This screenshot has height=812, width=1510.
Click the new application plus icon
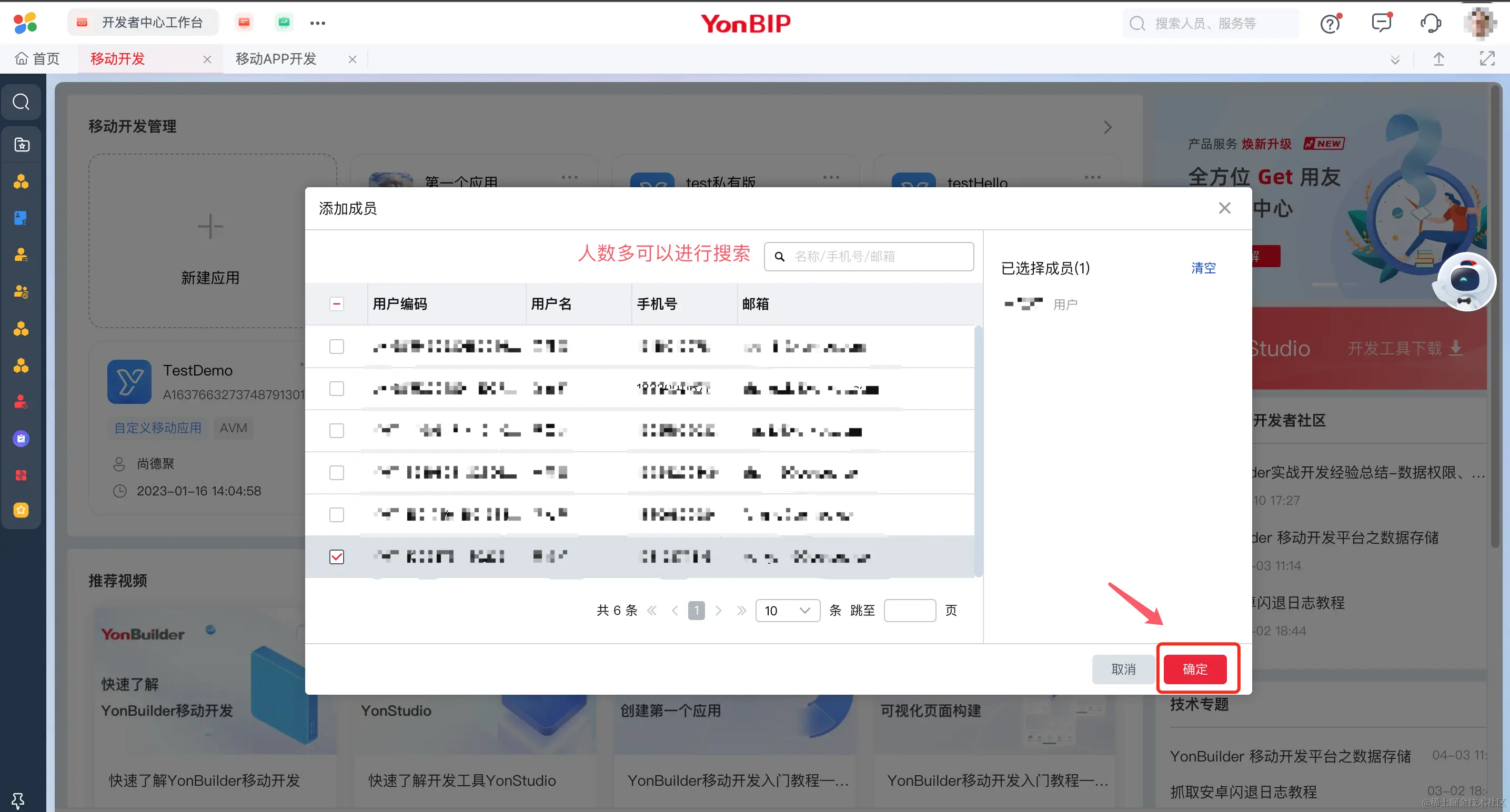pyautogui.click(x=210, y=226)
